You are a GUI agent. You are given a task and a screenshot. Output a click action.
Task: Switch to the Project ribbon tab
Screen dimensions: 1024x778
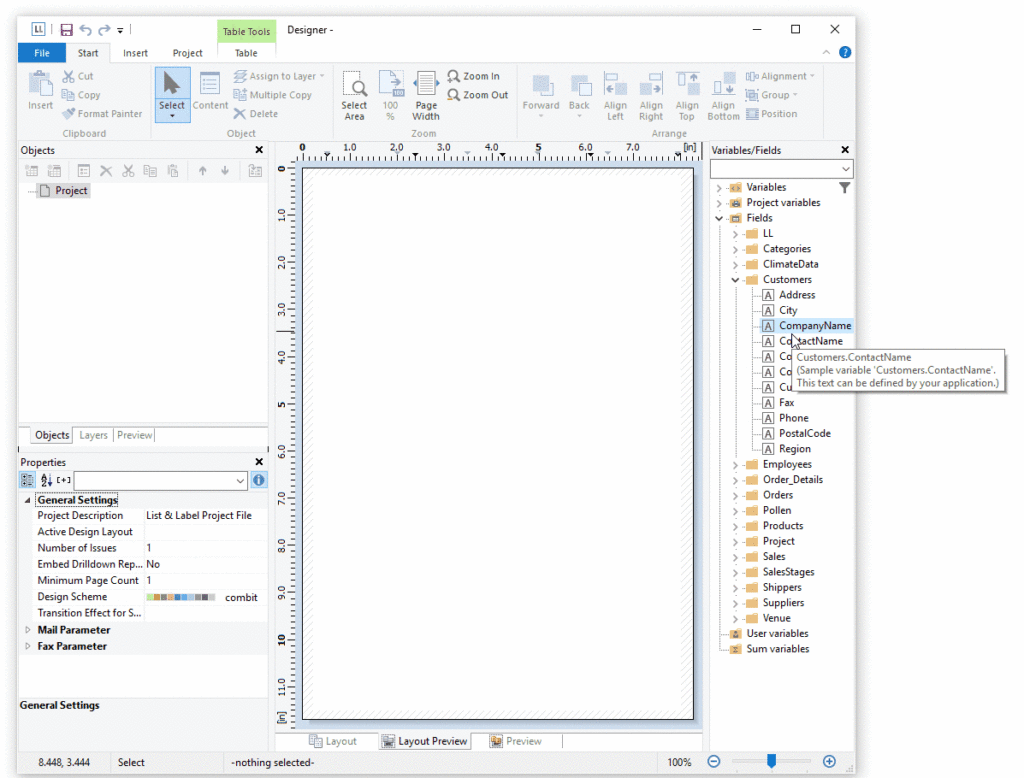(x=187, y=53)
